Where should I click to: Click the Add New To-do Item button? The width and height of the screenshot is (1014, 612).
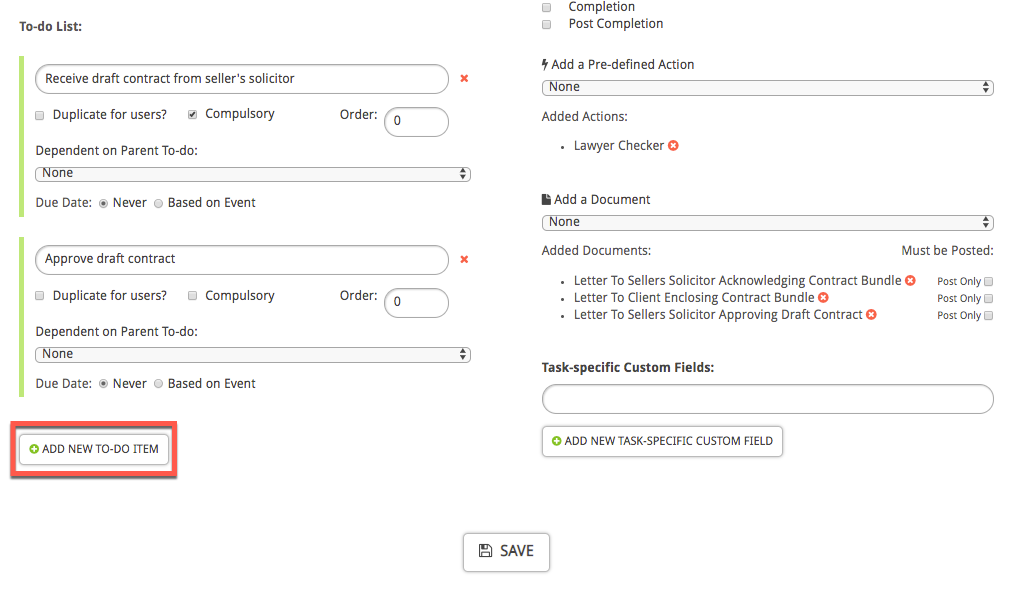pyautogui.click(x=93, y=449)
